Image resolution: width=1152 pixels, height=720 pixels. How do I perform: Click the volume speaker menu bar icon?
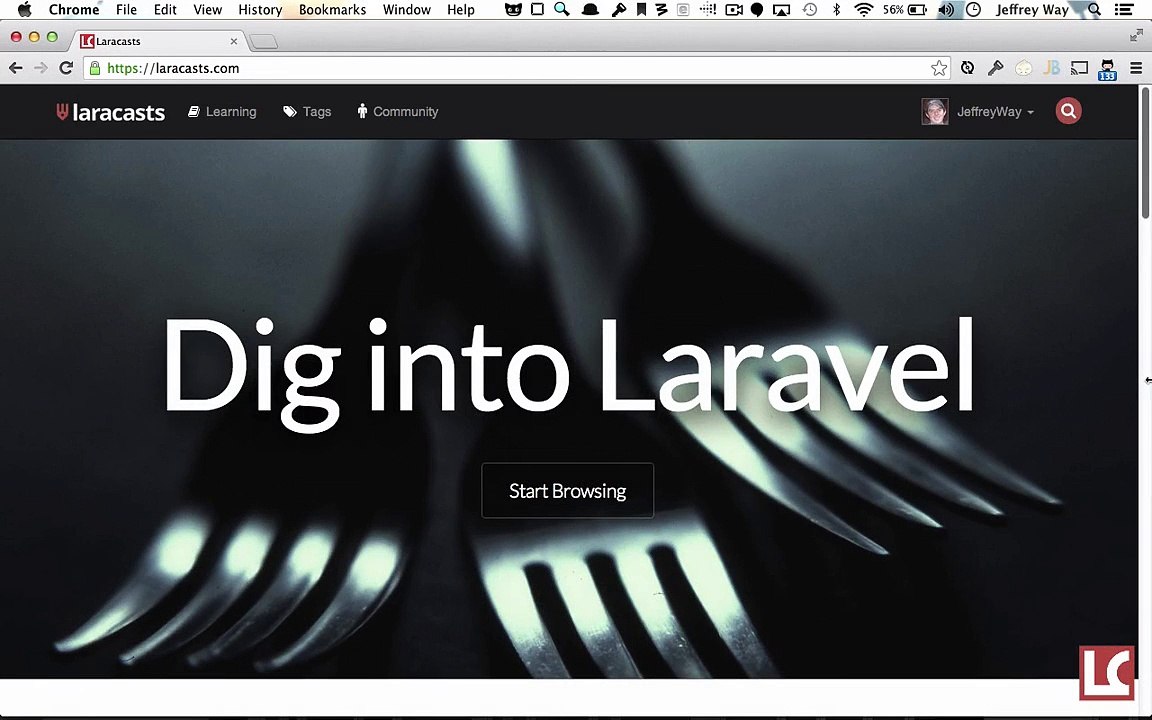click(946, 10)
